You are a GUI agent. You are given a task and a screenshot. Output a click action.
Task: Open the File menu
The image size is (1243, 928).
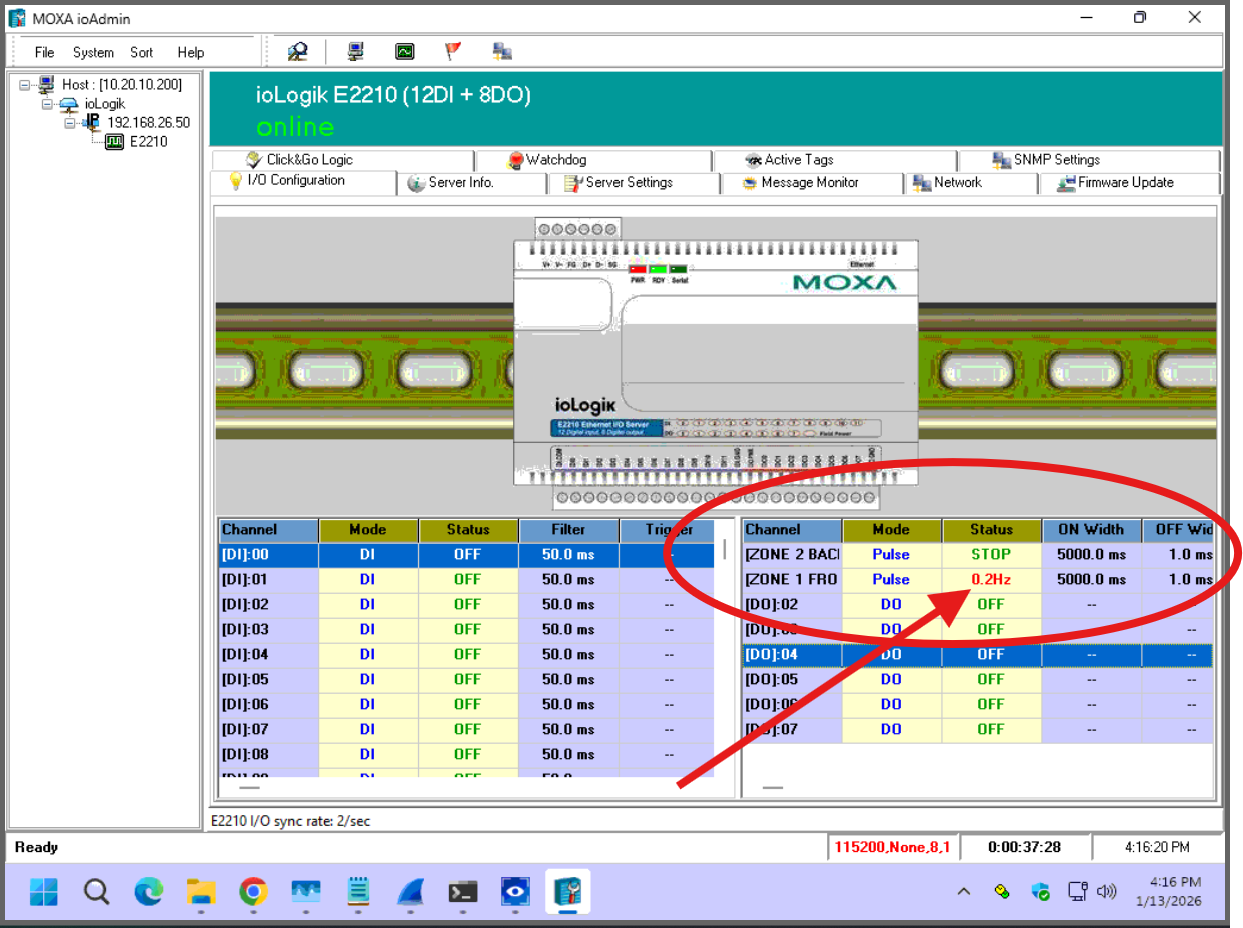tap(44, 52)
